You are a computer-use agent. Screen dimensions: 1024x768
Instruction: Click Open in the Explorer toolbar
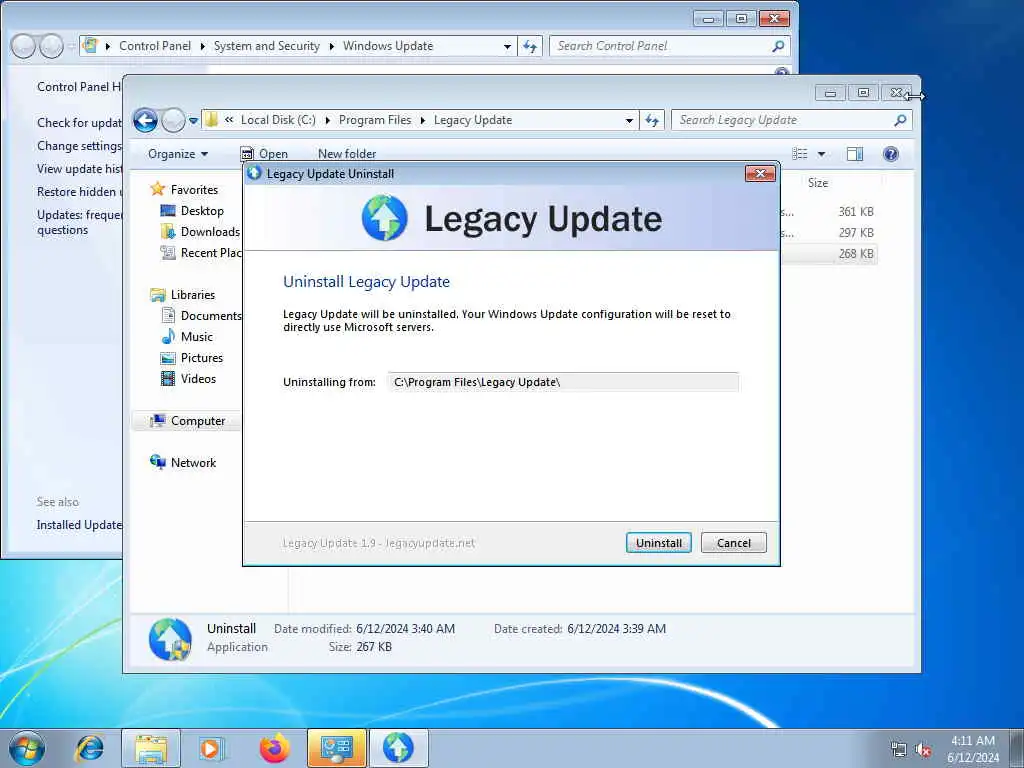264,154
